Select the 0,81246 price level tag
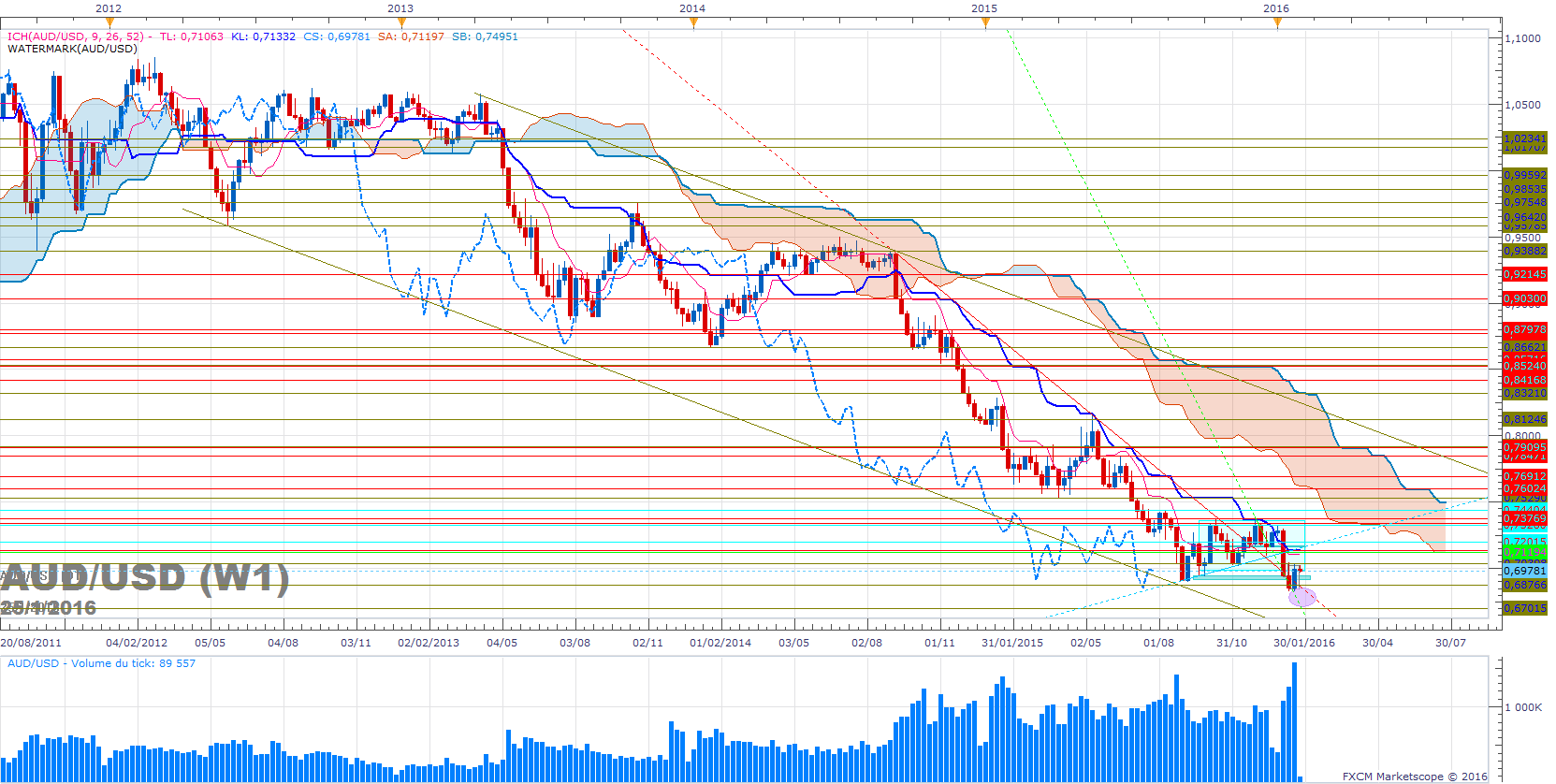Screen dimensions: 1556x784 click(x=1525, y=419)
